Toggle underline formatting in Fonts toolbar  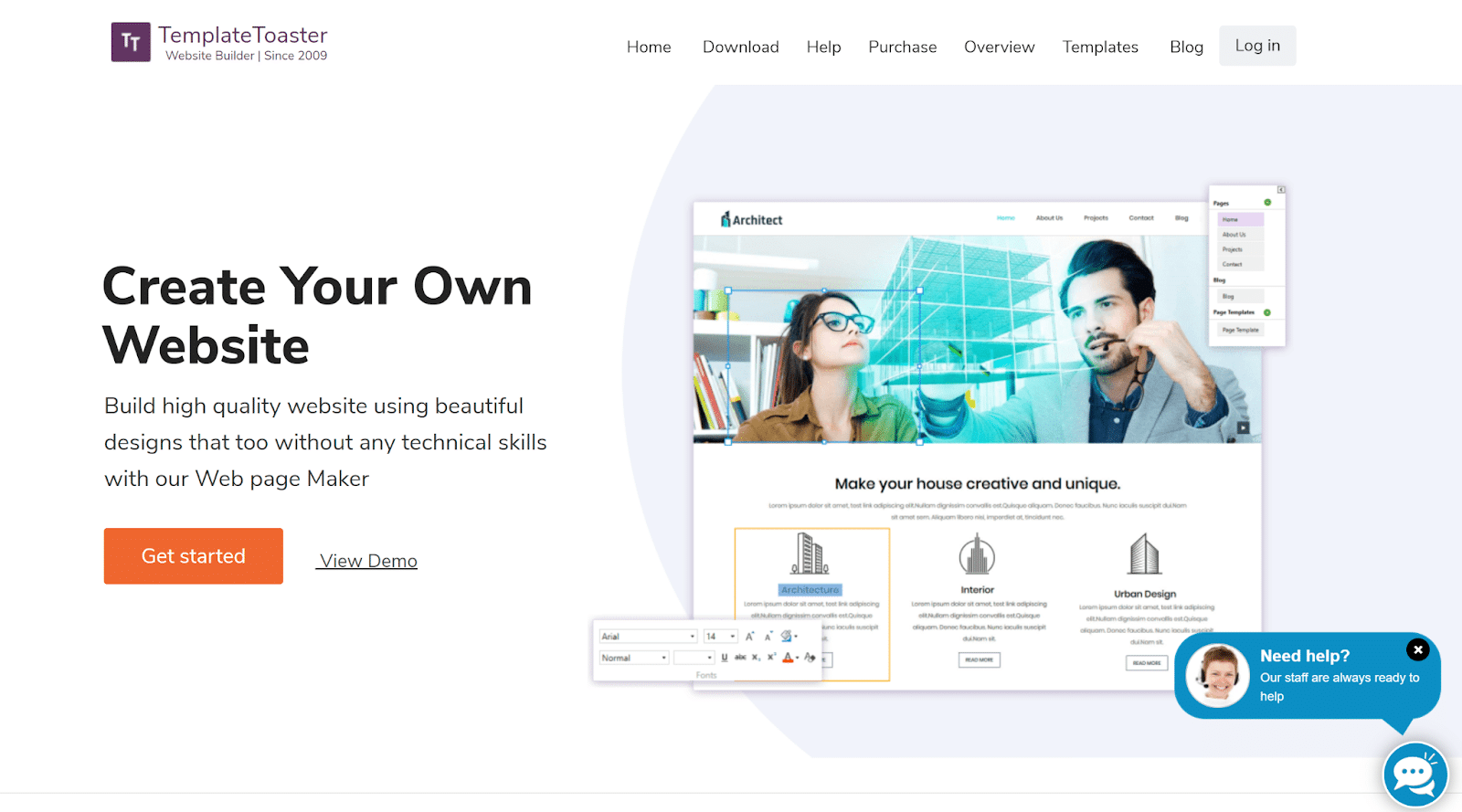[x=725, y=658]
